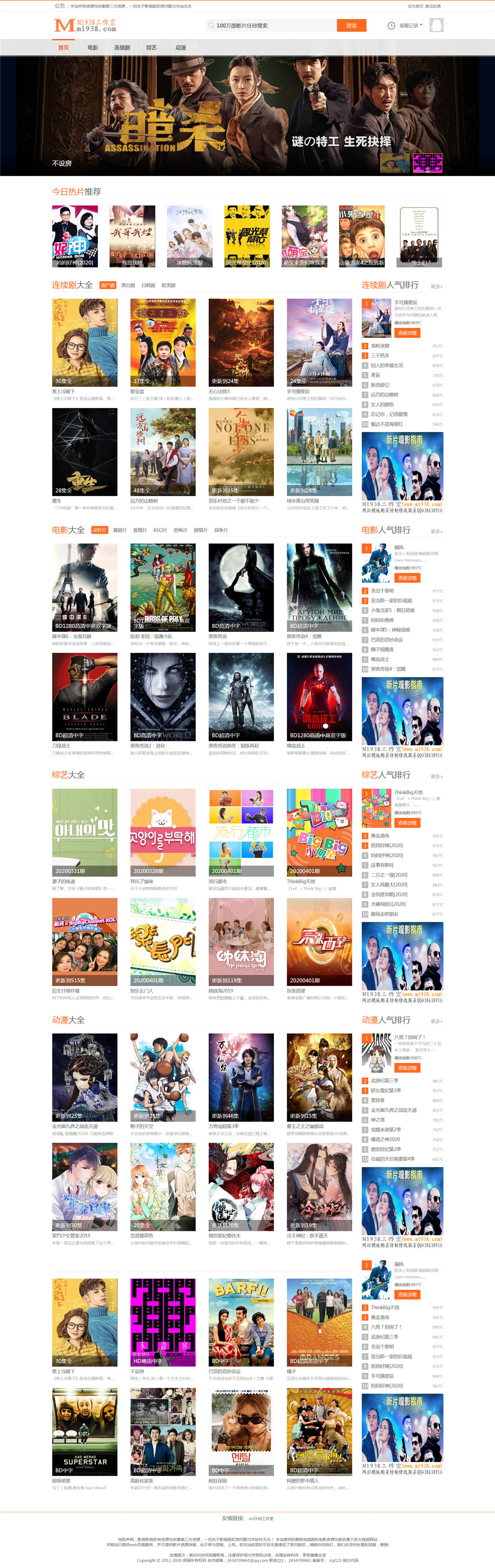
Task: Select the 港台剧 filter under 连续剧大全
Action: point(128,285)
